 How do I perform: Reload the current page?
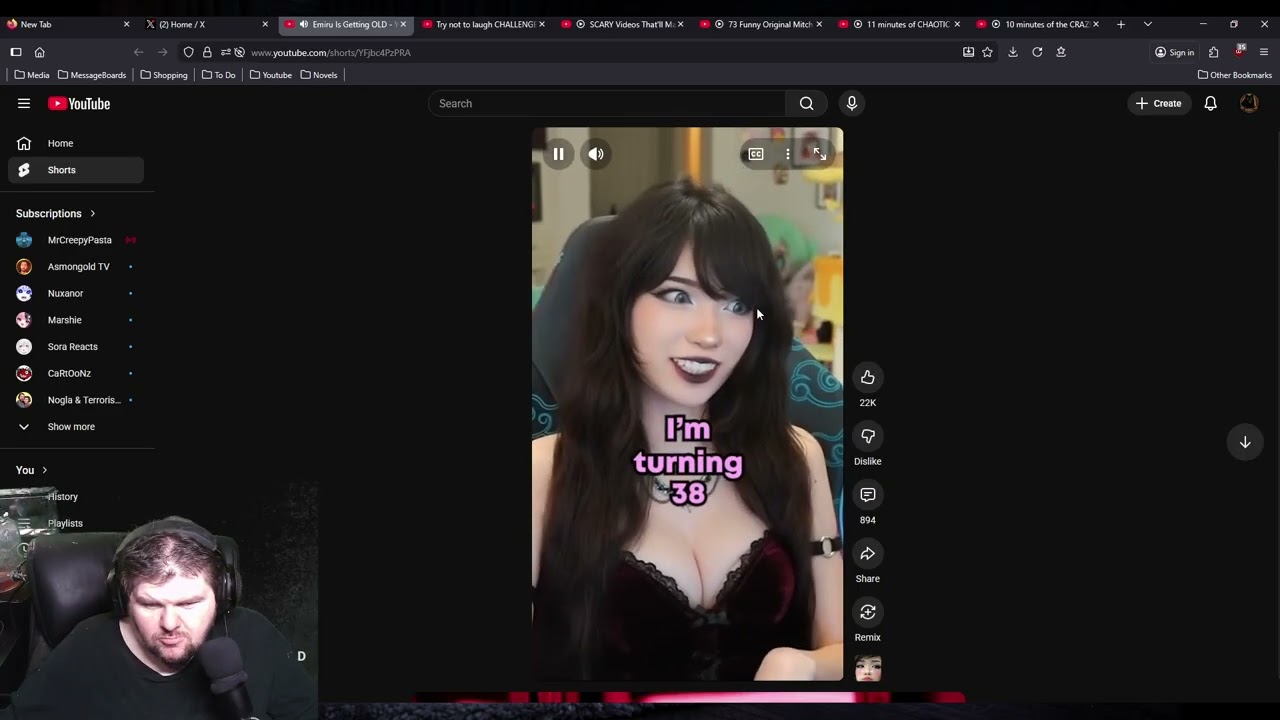tap(1037, 52)
